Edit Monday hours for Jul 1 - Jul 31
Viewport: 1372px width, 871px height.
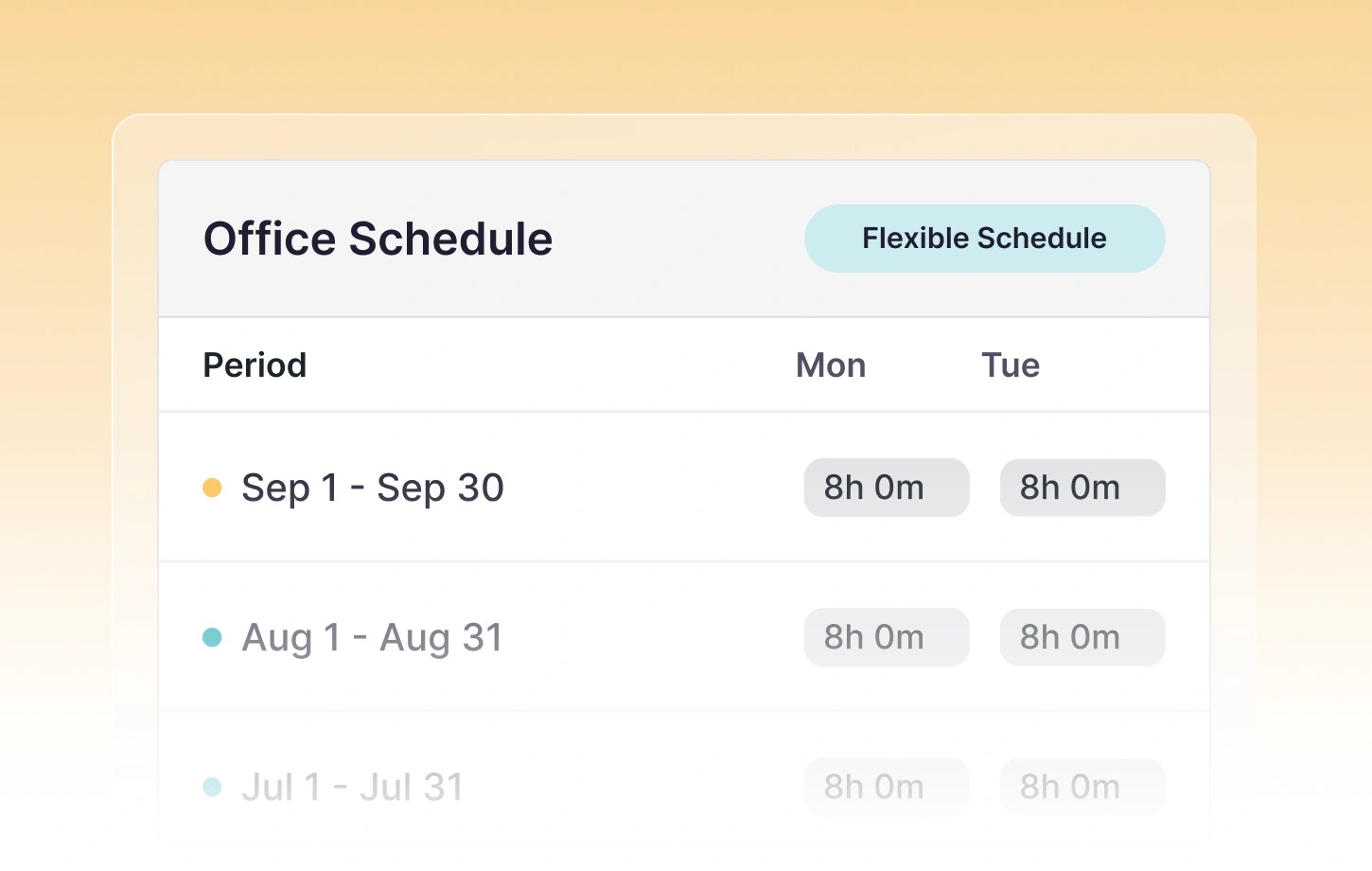887,787
